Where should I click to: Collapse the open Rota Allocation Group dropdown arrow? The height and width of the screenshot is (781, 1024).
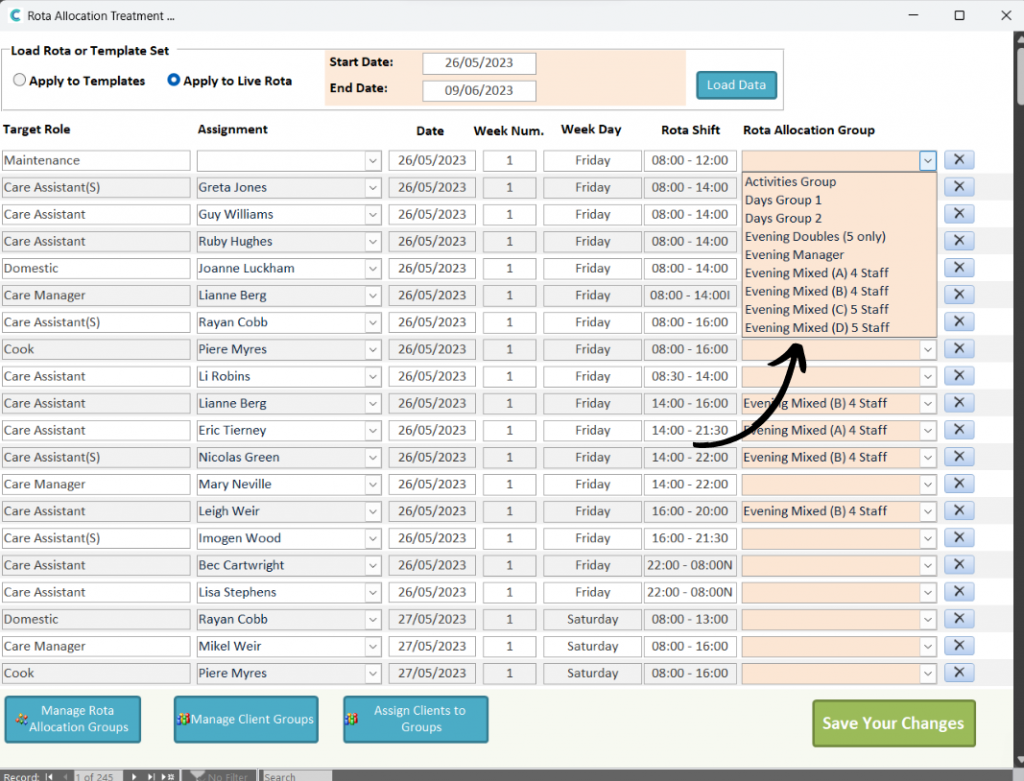[x=927, y=160]
